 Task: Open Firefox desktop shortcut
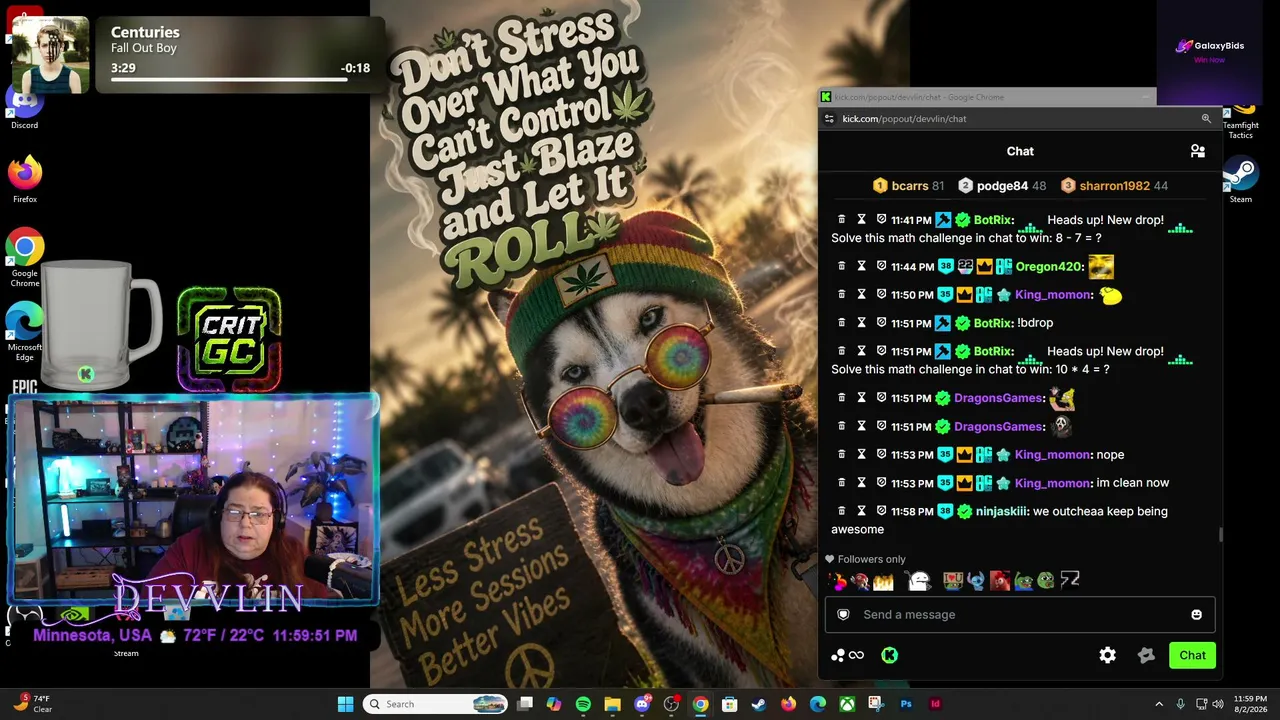tap(25, 179)
